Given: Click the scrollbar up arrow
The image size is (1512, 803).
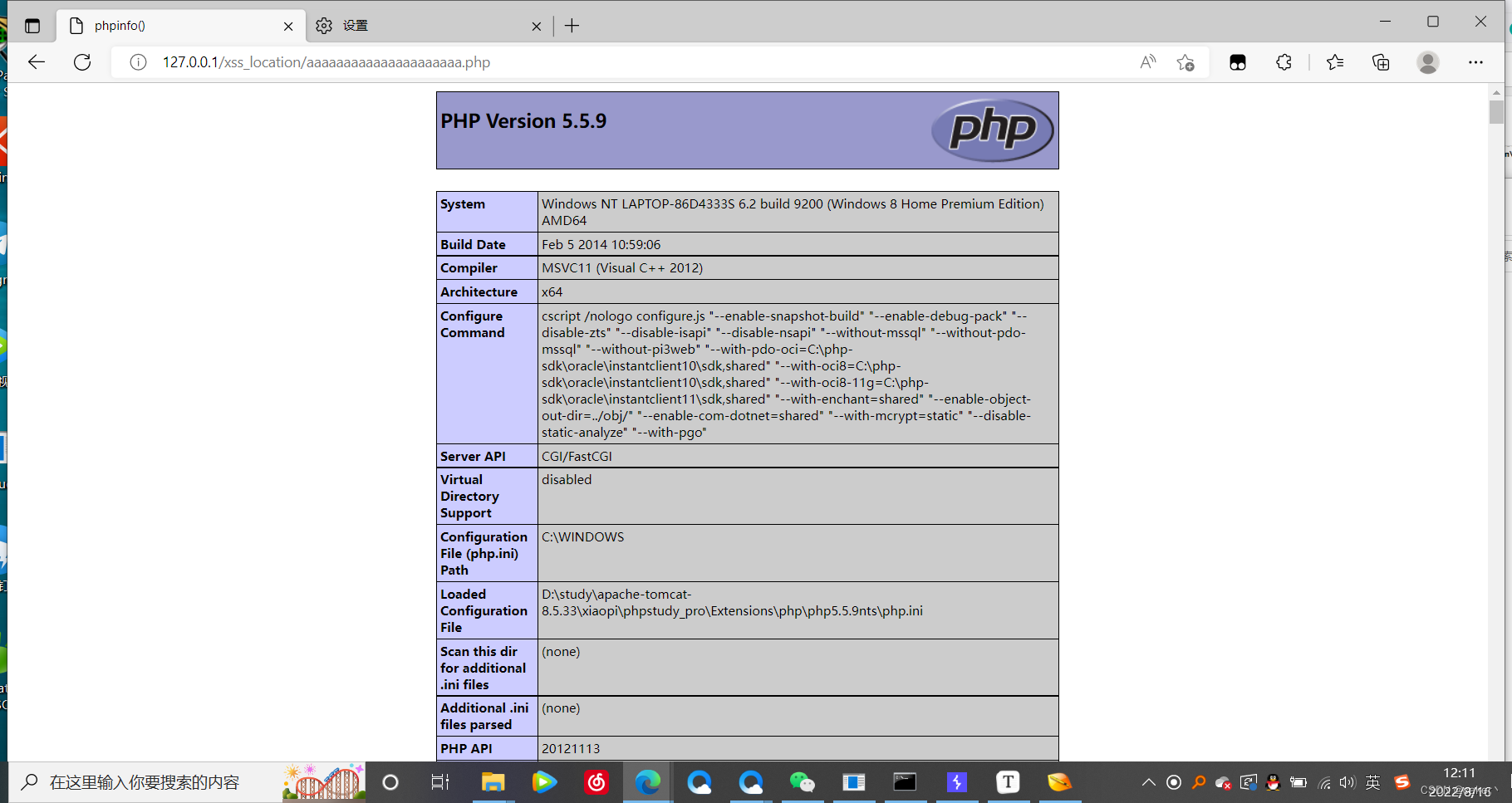Looking at the screenshot, I should [x=1496, y=92].
